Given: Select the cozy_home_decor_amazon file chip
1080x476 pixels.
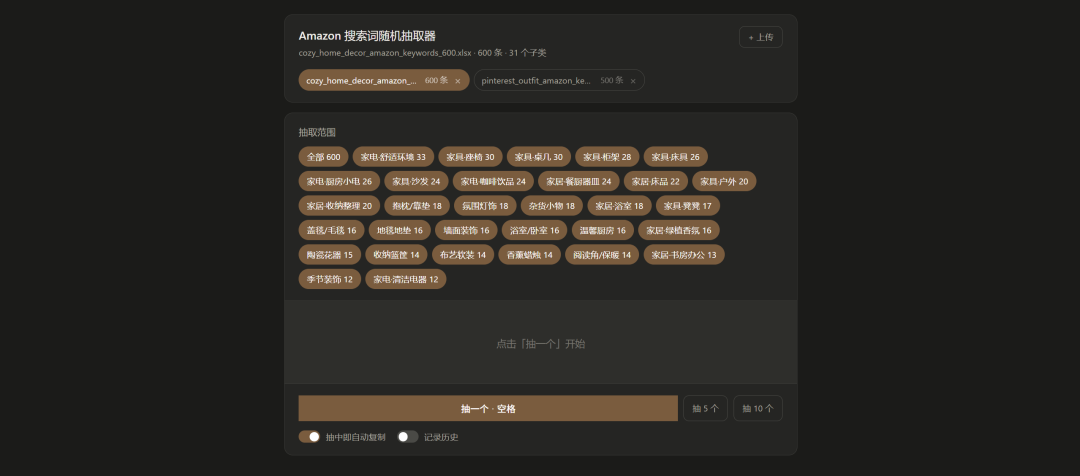Looking at the screenshot, I should tap(384, 80).
